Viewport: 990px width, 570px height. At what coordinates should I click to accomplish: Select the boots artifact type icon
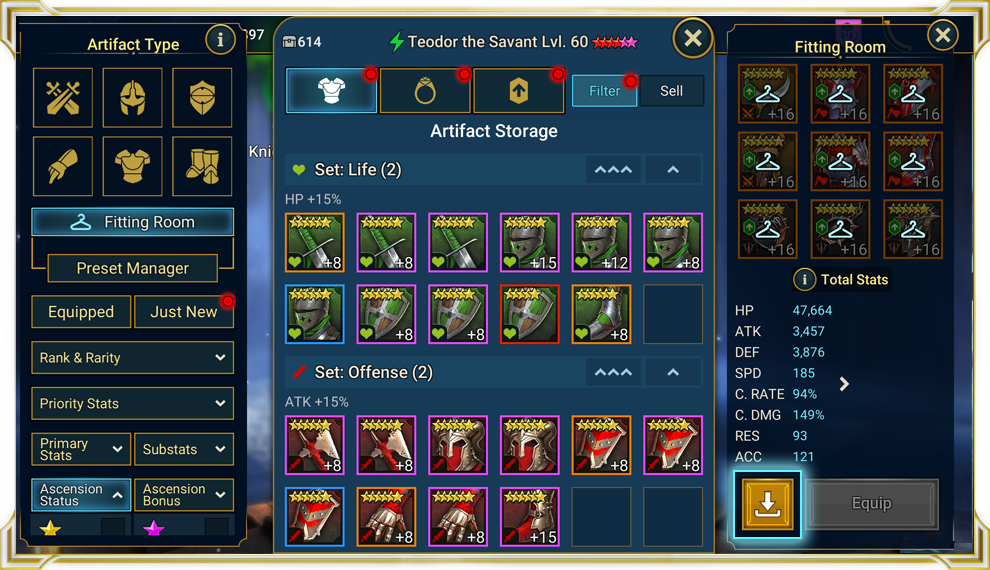202,166
